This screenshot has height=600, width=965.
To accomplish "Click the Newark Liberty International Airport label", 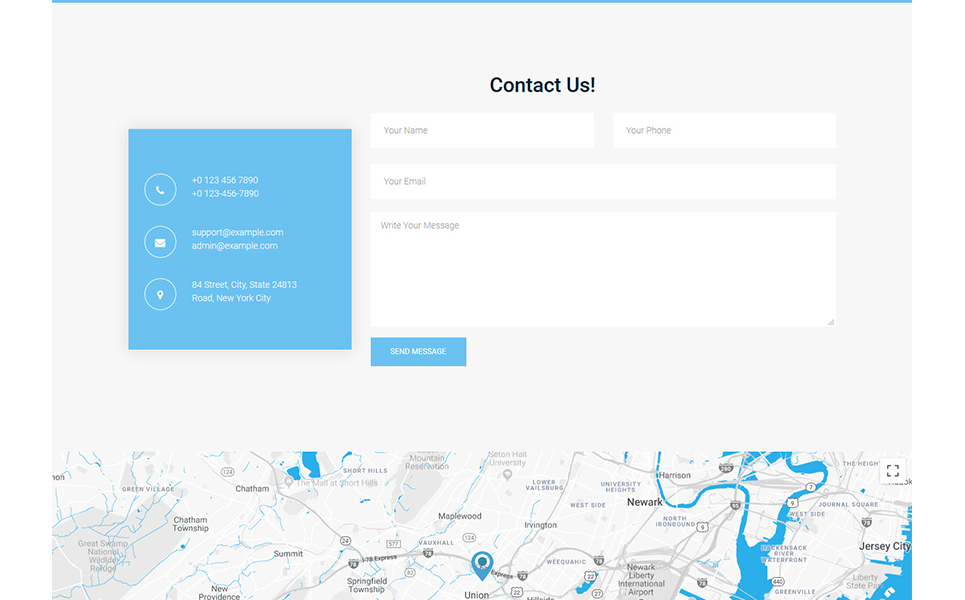I will [x=641, y=580].
